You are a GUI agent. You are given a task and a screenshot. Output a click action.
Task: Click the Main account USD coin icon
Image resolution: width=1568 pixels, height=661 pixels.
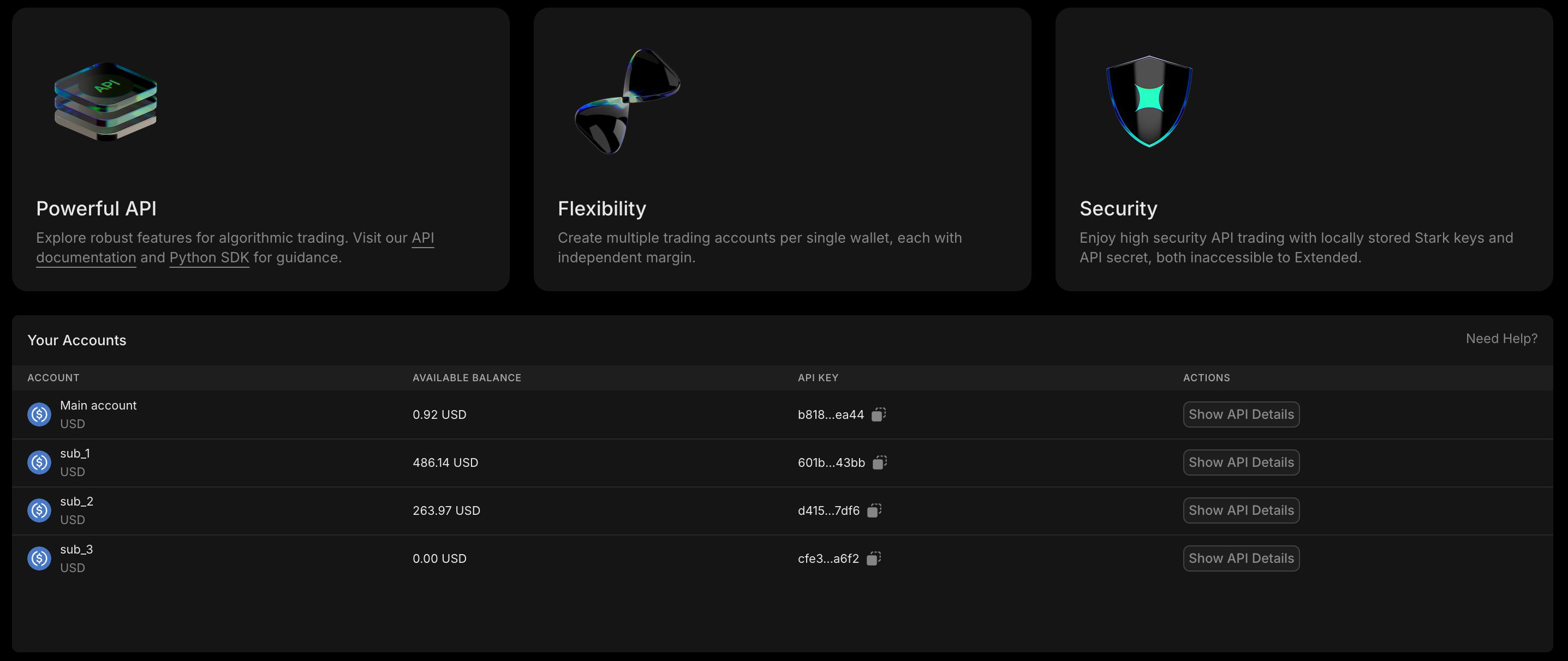39,414
